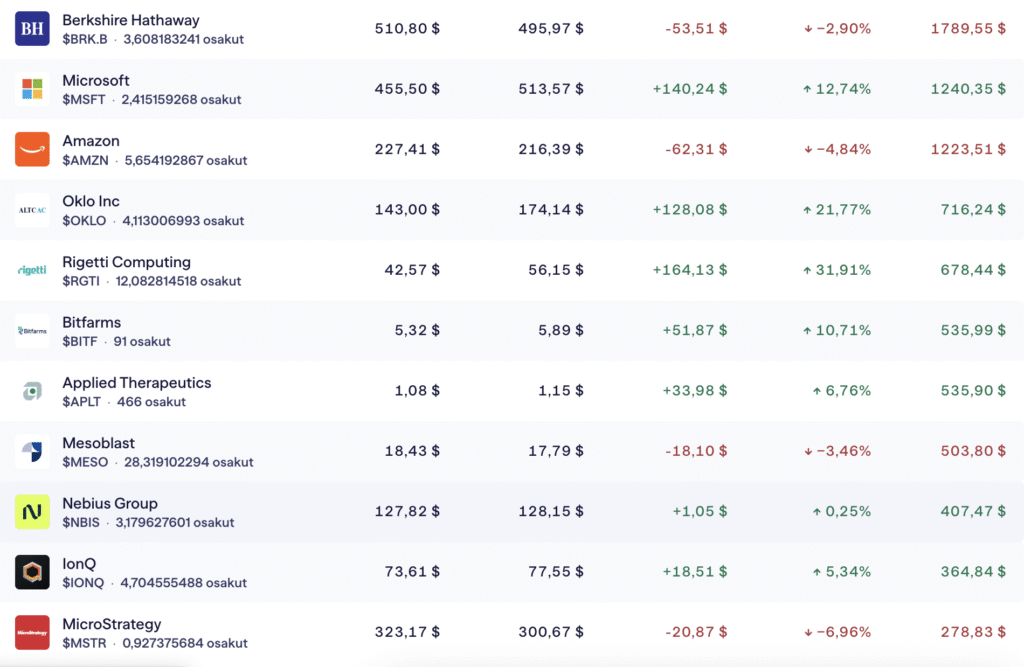This screenshot has width=1024, height=667.
Task: Click the orange Amazon logo icon
Action: click(32, 150)
